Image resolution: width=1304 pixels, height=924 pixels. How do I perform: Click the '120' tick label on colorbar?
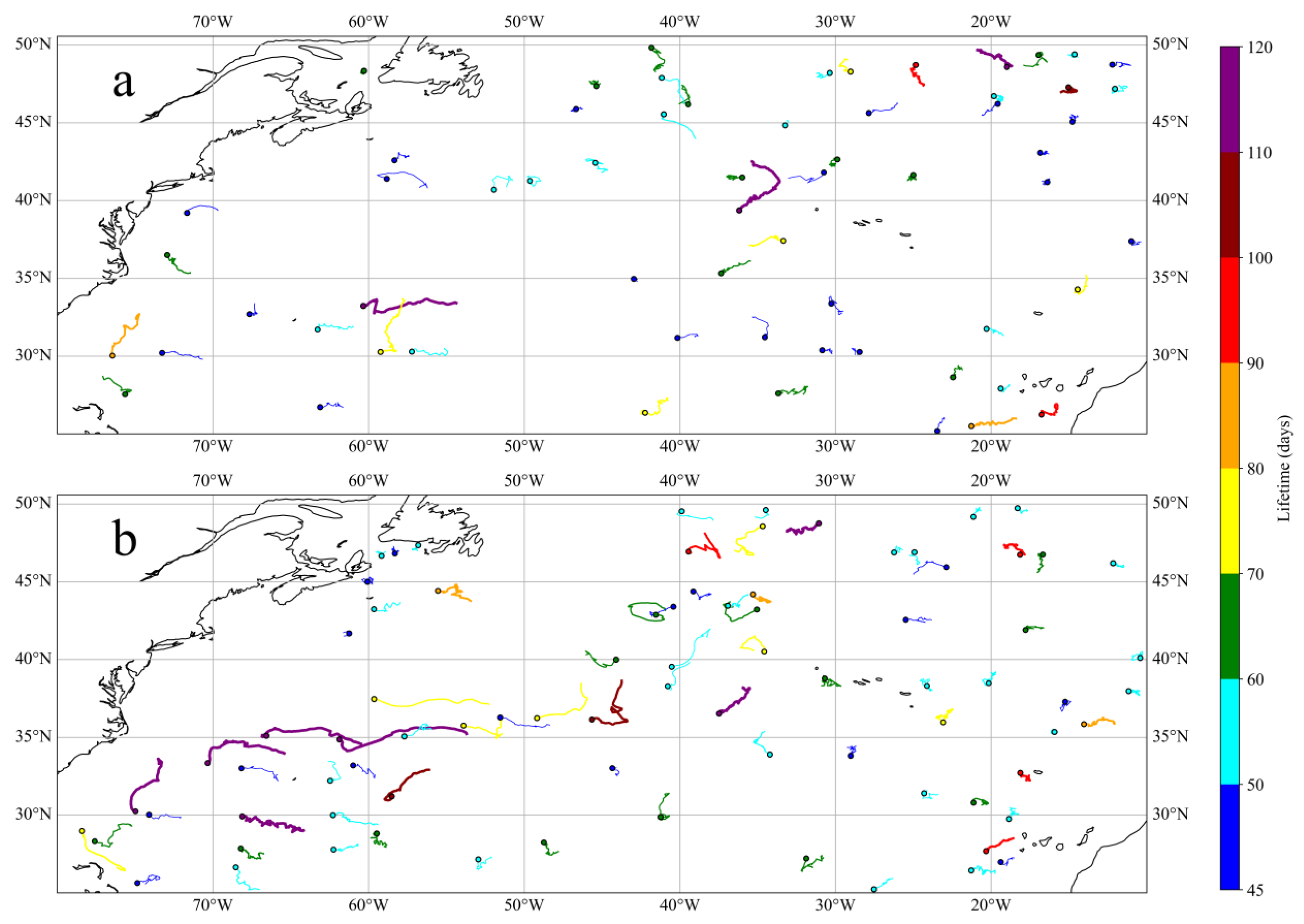pos(1261,48)
